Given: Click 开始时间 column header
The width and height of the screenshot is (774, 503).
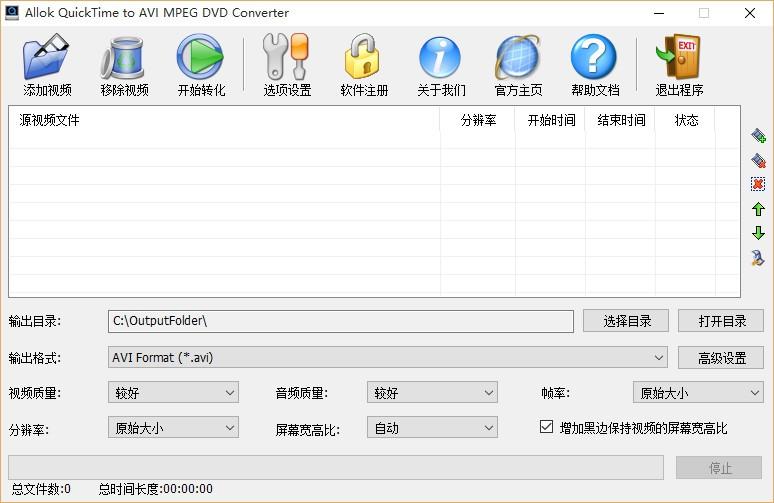Looking at the screenshot, I should click(551, 120).
